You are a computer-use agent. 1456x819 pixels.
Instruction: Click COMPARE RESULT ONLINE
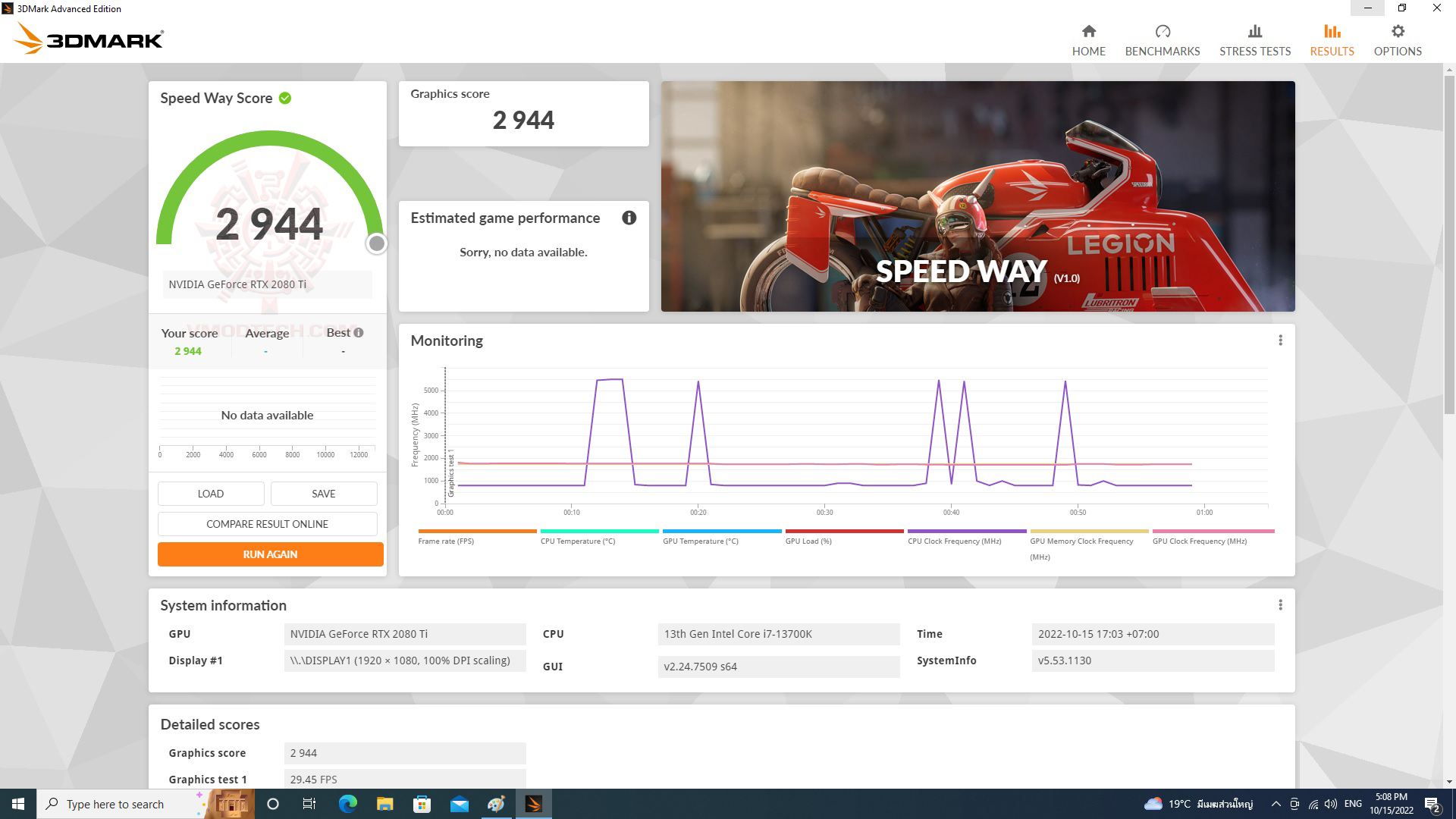tap(267, 523)
